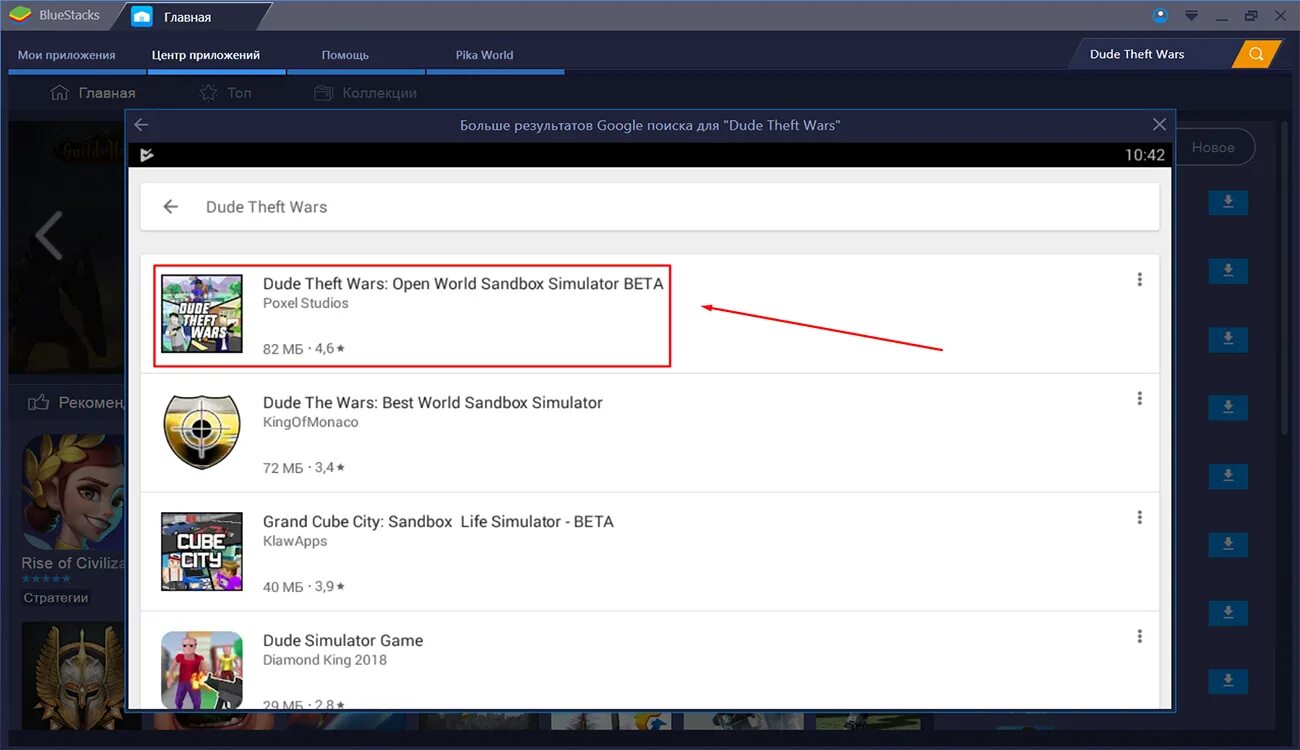1300x750 pixels.
Task: Click the orange search magnifier button
Action: [1256, 54]
